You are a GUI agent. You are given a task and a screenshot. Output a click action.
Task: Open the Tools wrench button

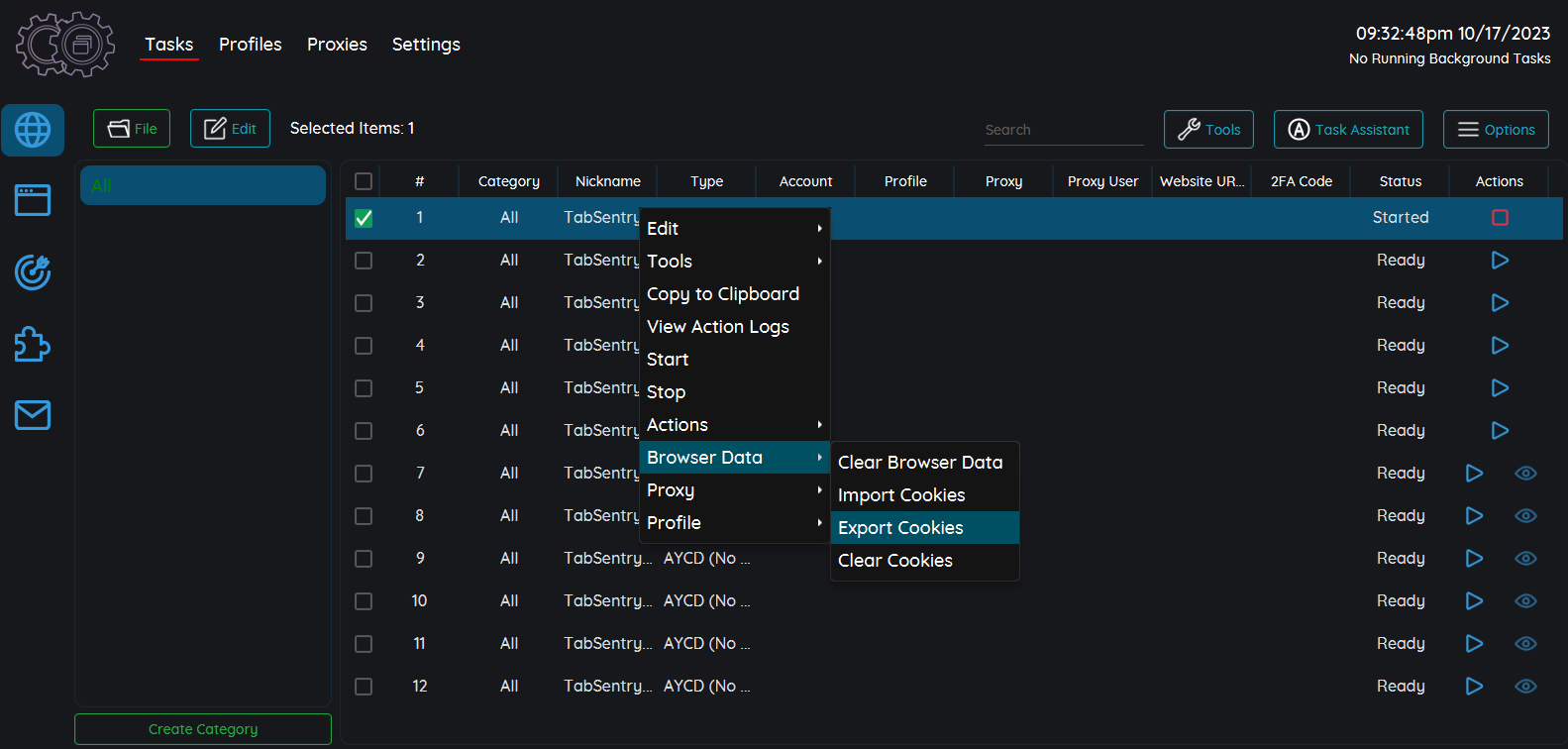point(1208,130)
